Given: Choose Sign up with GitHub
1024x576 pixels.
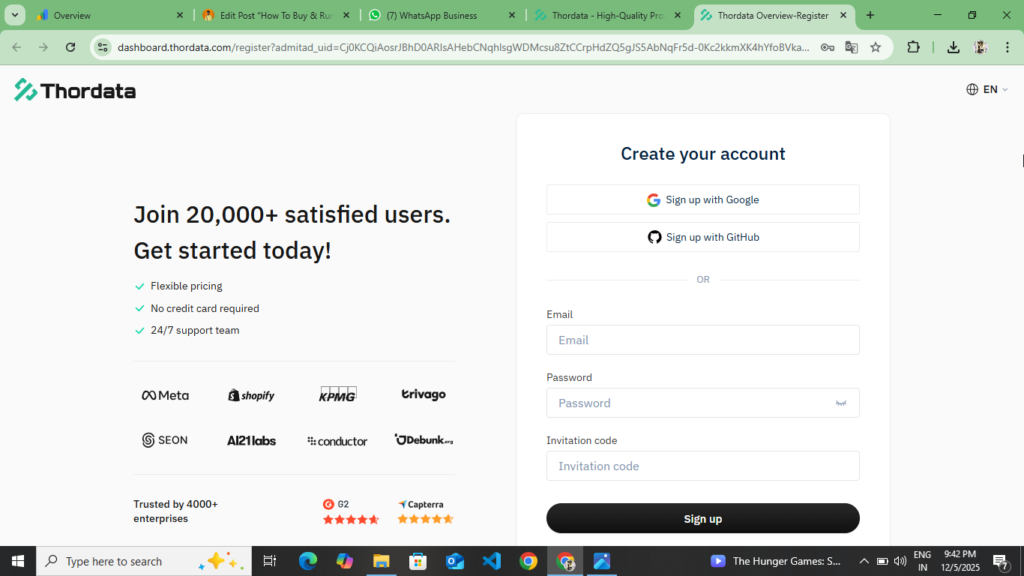Looking at the screenshot, I should click(x=703, y=237).
